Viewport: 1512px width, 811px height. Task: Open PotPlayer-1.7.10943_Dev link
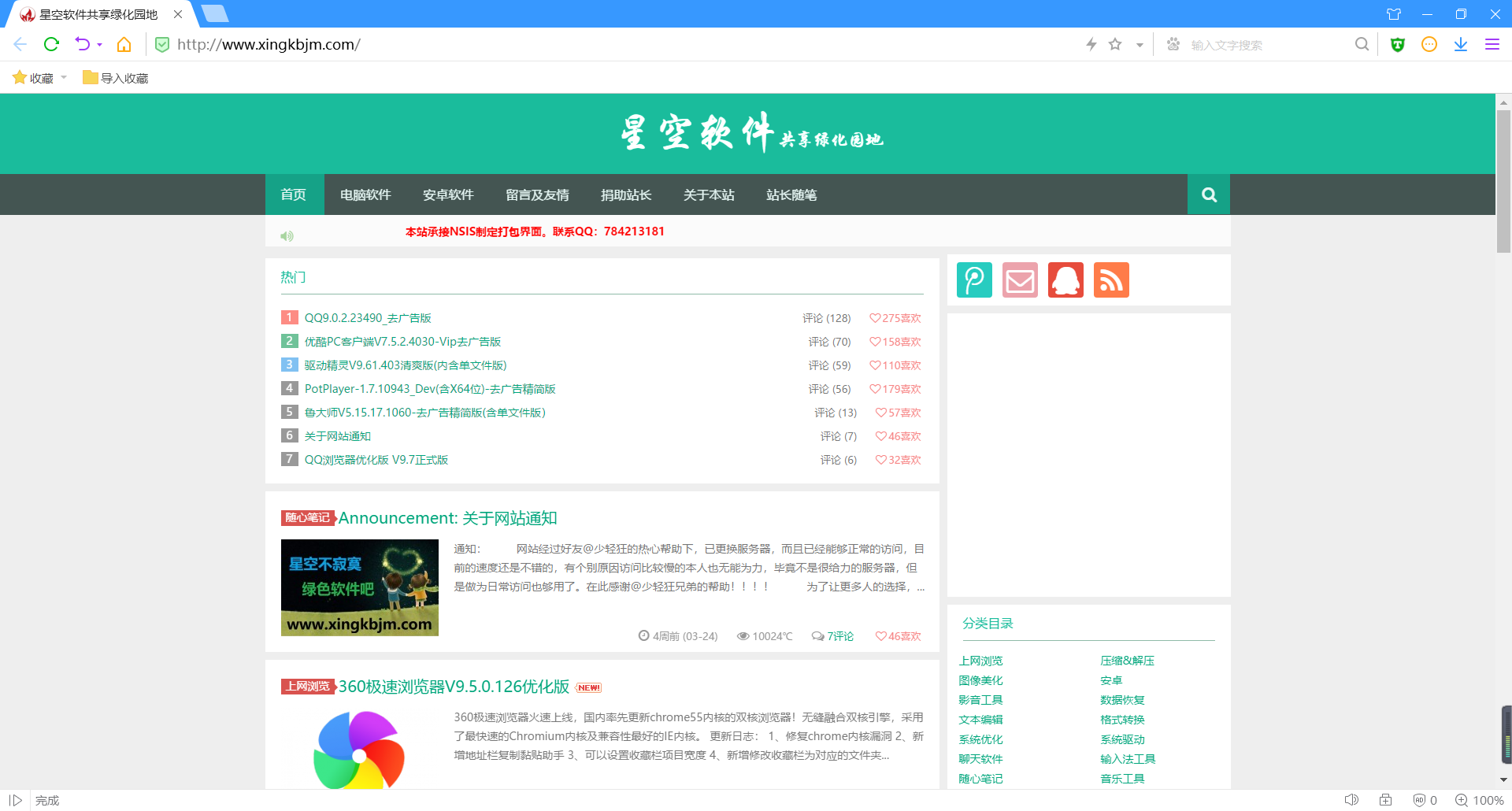point(430,389)
